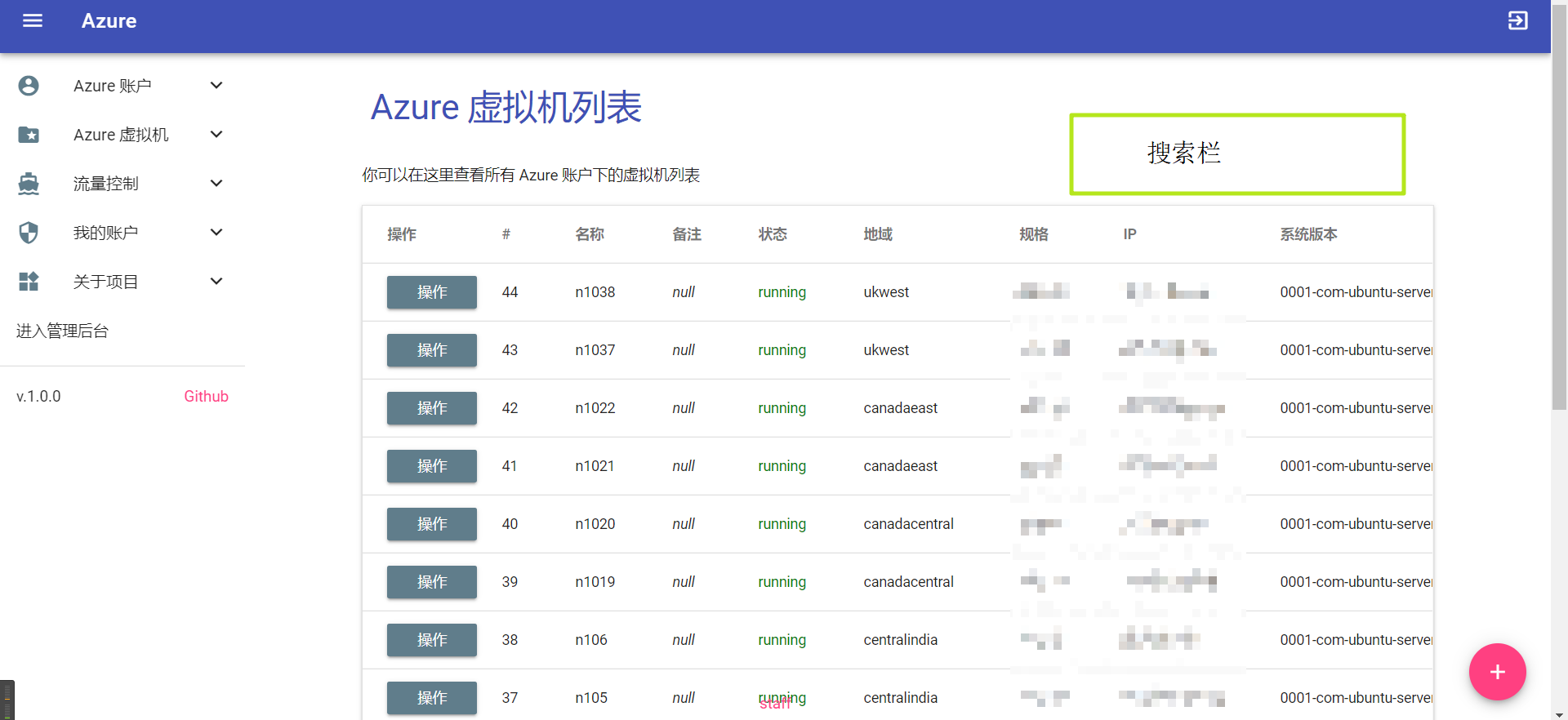The height and width of the screenshot is (720, 1568).
Task: Click the running status of n1020
Action: (x=782, y=524)
